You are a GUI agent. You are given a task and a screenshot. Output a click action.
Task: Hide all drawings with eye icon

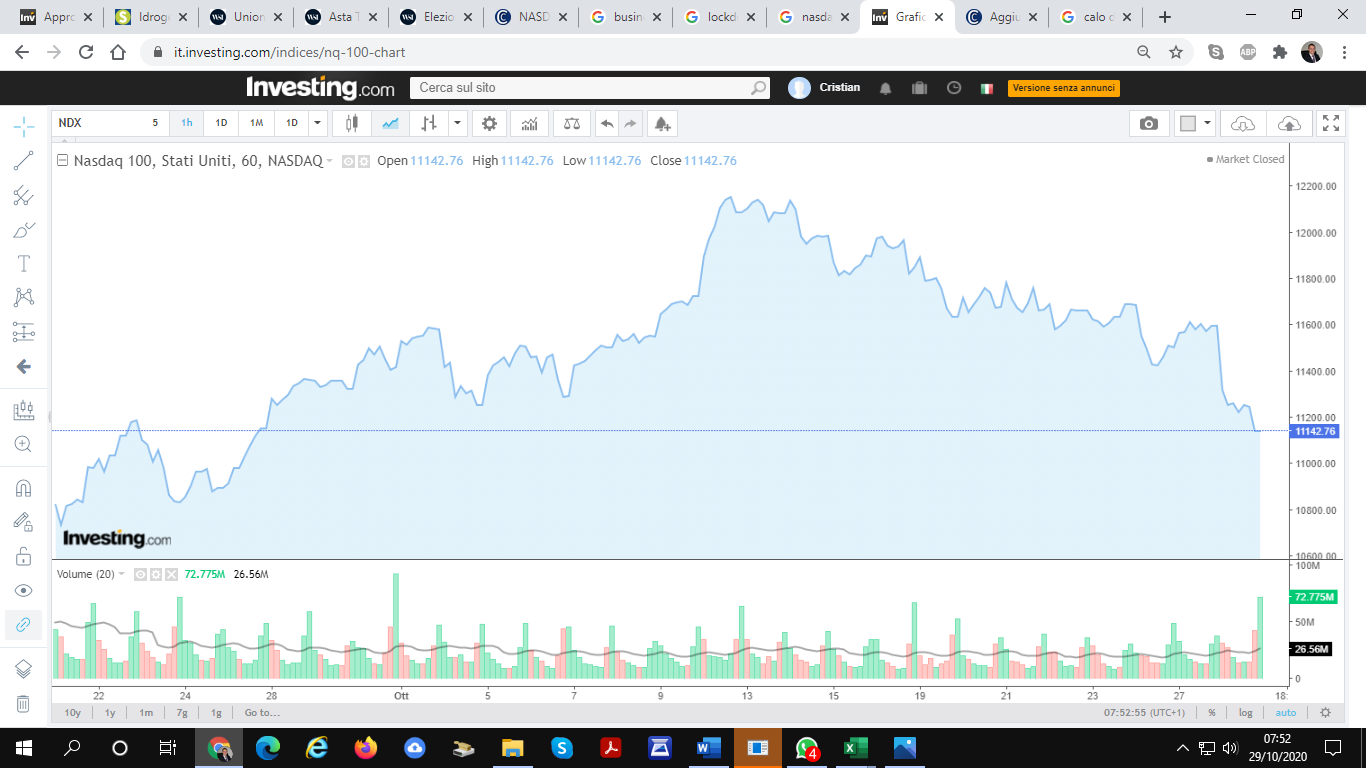tap(24, 590)
